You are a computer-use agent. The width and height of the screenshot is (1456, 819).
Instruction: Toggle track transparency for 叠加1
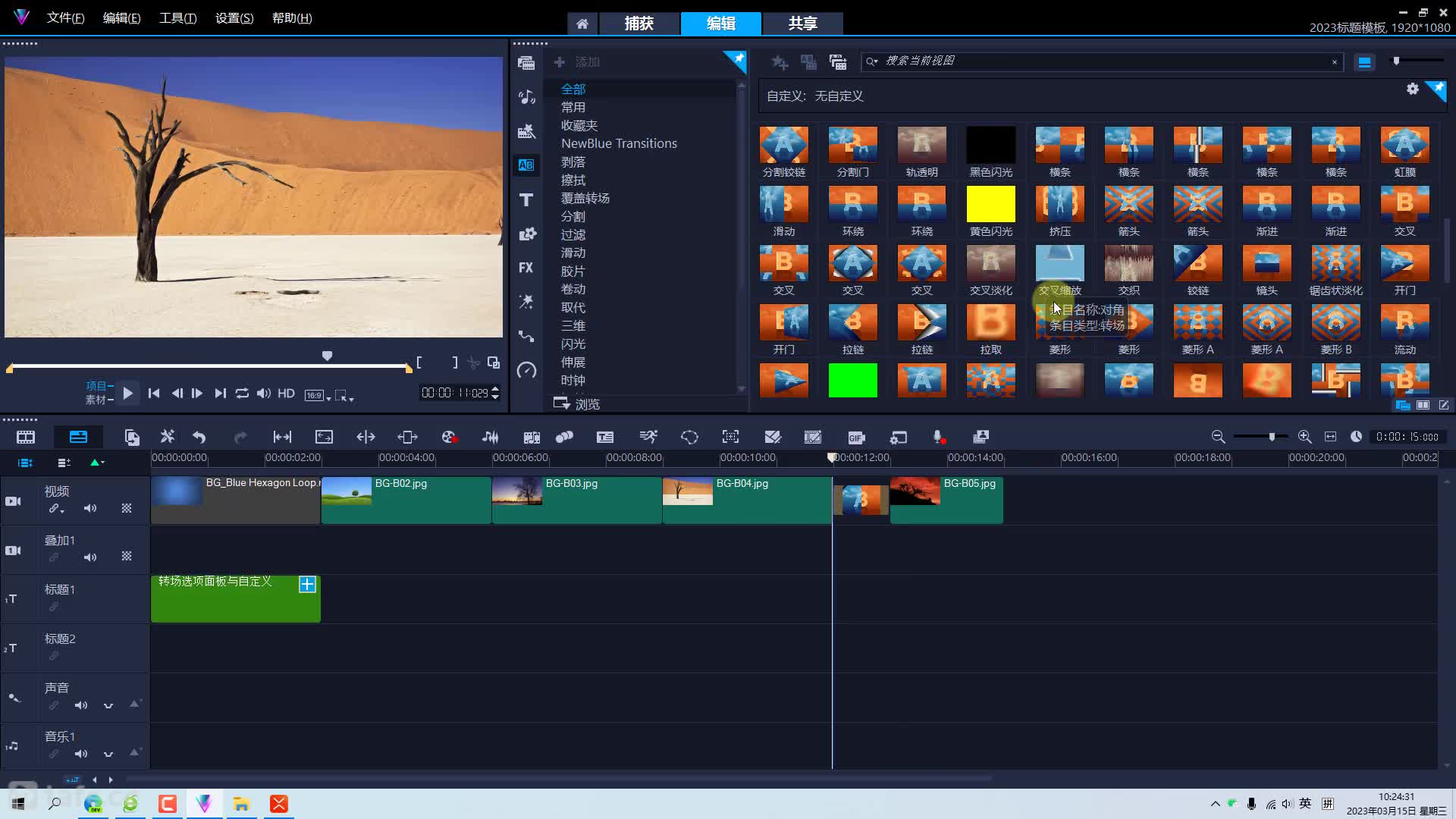coord(127,557)
